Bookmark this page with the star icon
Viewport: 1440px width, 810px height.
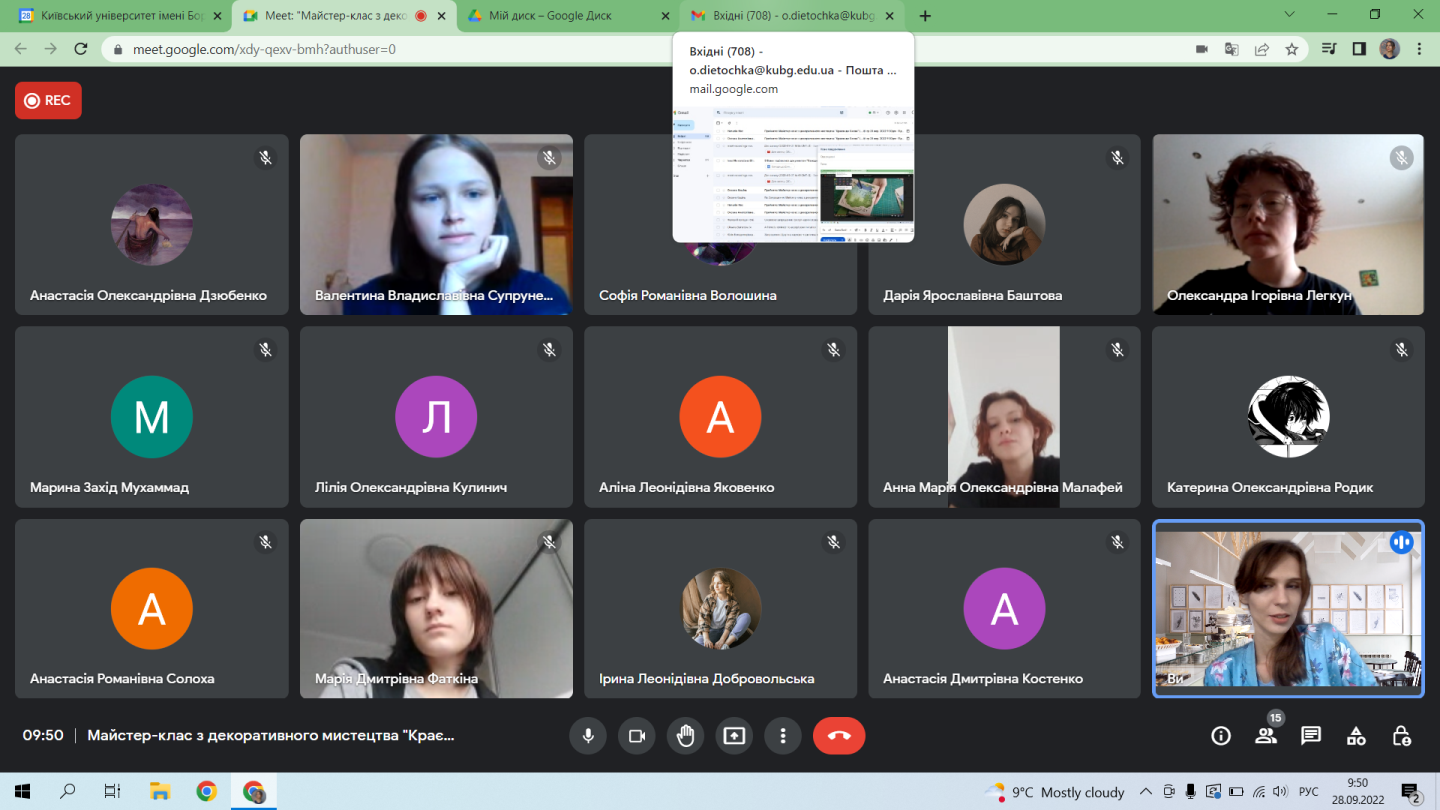click(x=1292, y=49)
